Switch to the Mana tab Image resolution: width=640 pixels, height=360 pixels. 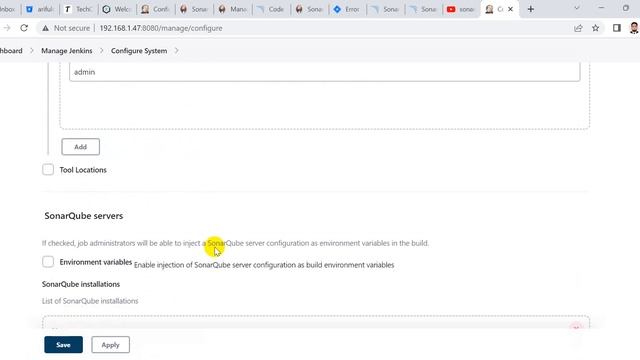(233, 9)
